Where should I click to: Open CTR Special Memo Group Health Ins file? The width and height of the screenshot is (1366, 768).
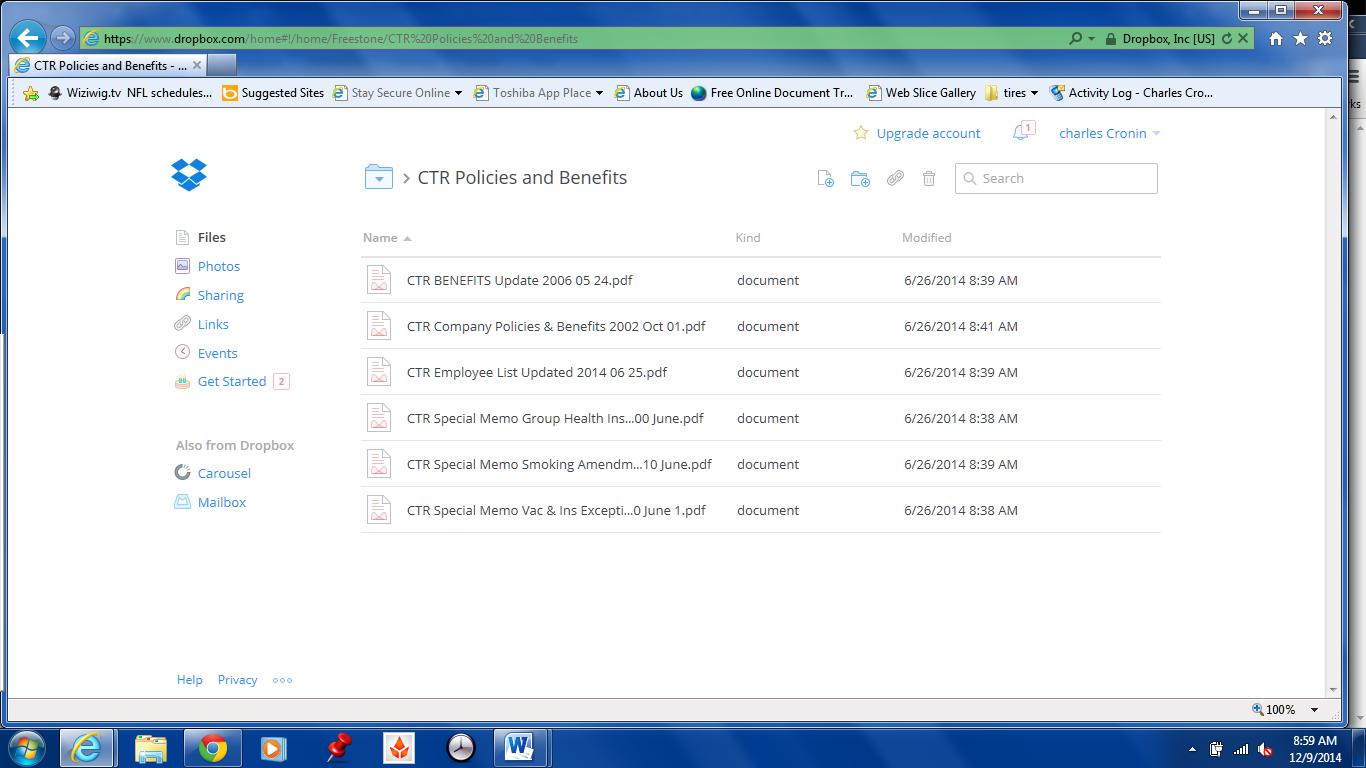point(555,418)
